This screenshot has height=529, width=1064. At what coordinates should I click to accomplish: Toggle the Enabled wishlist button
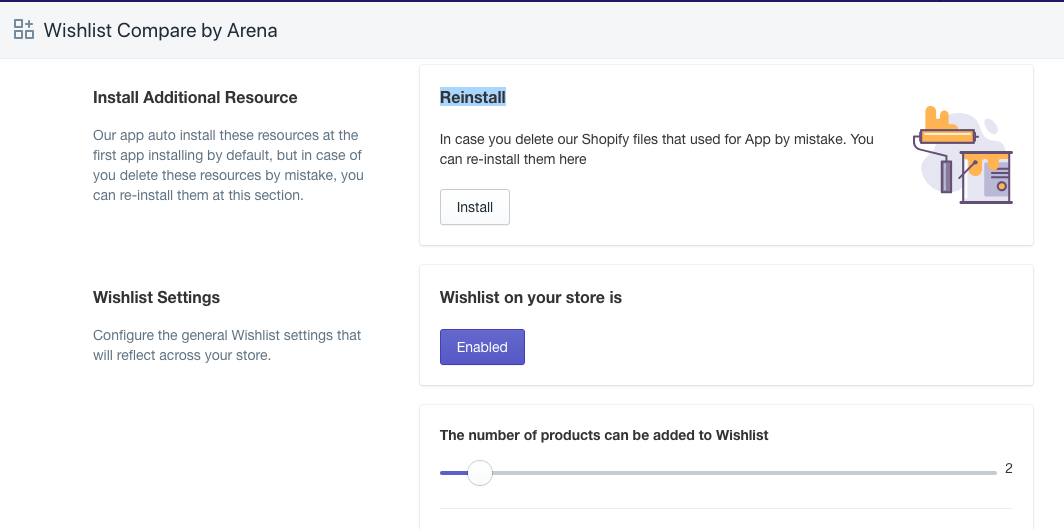pos(482,347)
